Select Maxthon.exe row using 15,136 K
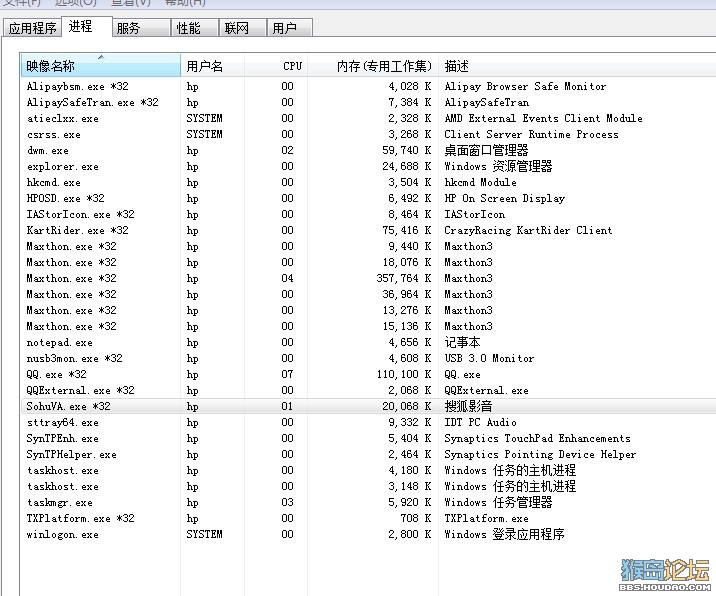The image size is (716, 596). point(368,326)
